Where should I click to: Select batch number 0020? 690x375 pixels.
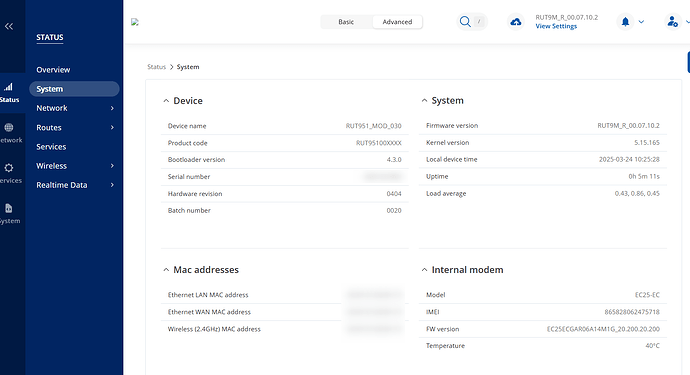coord(394,211)
